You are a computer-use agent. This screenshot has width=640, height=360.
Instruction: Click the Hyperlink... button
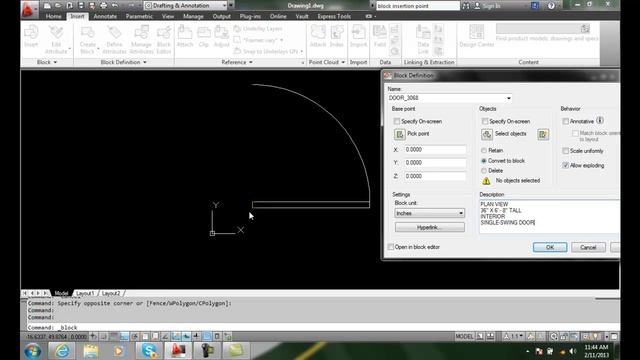tap(429, 227)
